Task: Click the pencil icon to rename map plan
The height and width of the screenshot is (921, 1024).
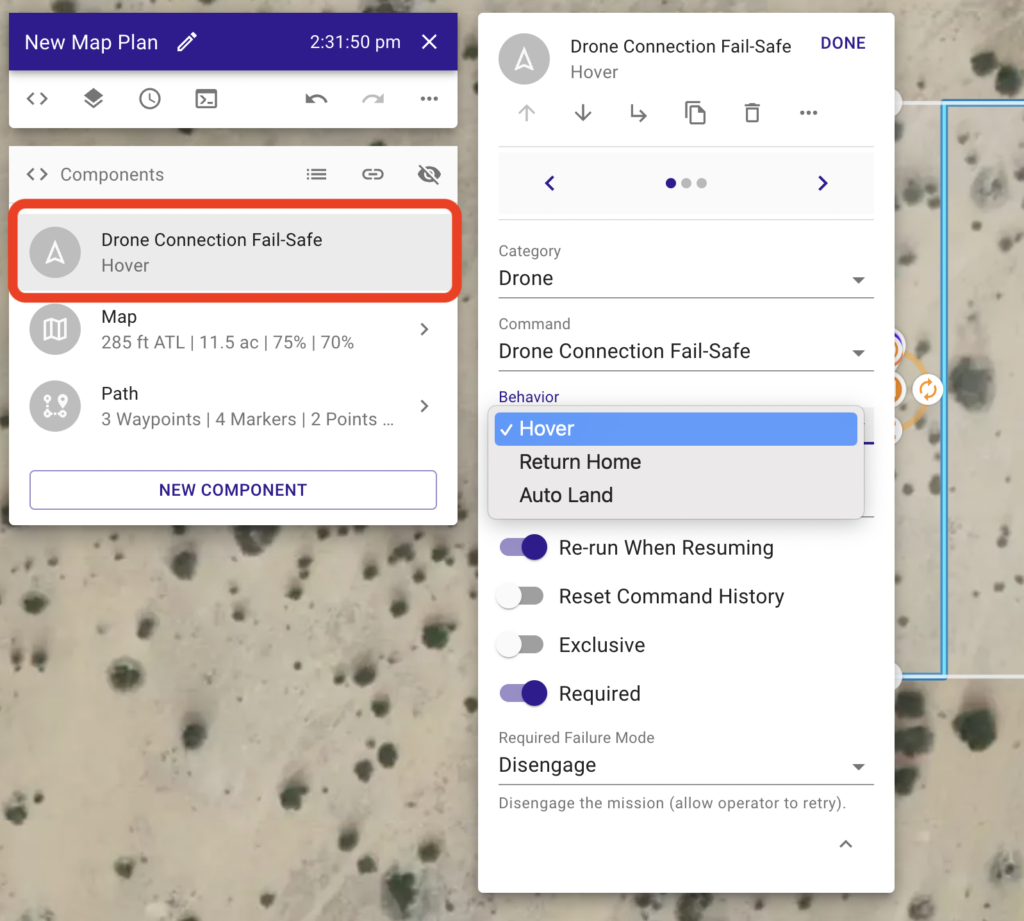Action: pyautogui.click(x=186, y=42)
